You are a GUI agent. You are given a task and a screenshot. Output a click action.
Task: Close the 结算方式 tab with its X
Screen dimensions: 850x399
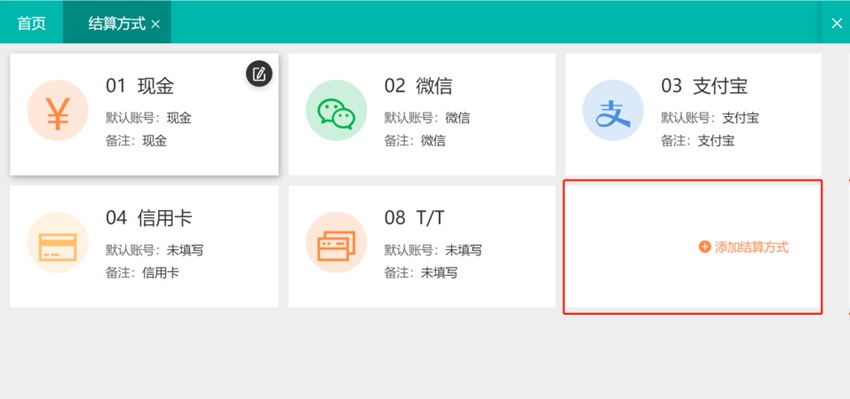[156, 24]
